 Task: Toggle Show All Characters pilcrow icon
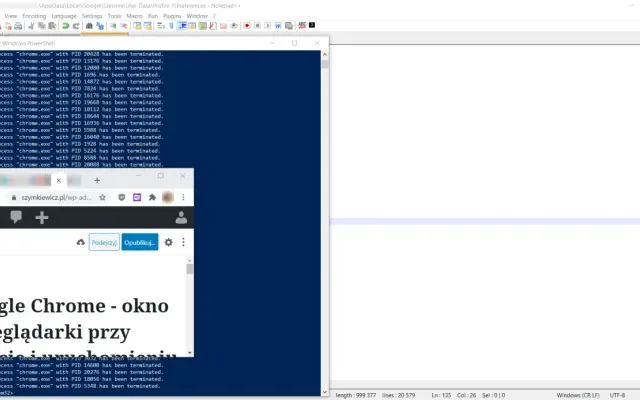[x=171, y=26]
